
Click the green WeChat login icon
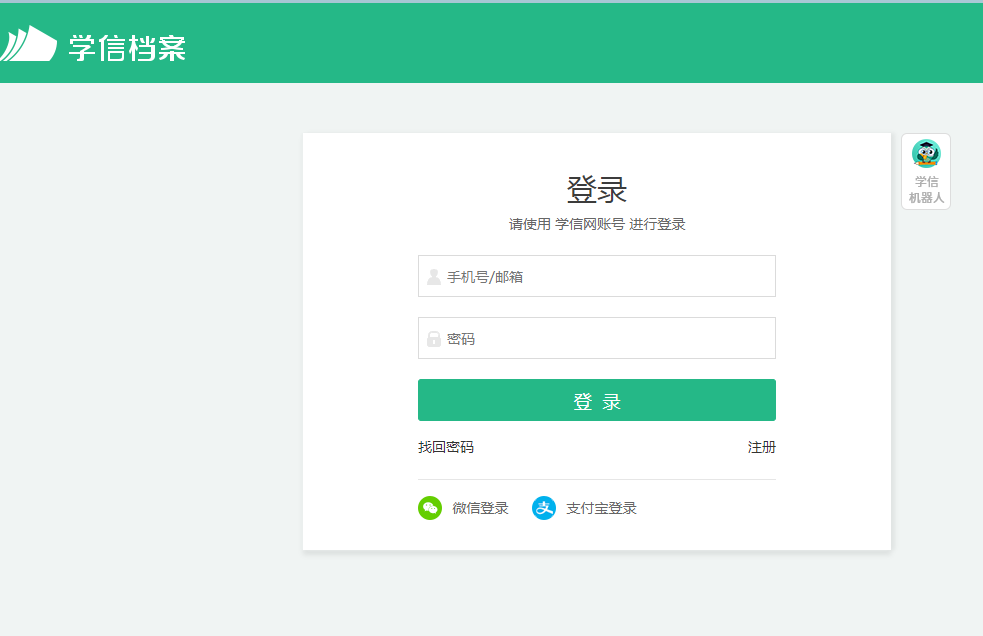point(429,508)
